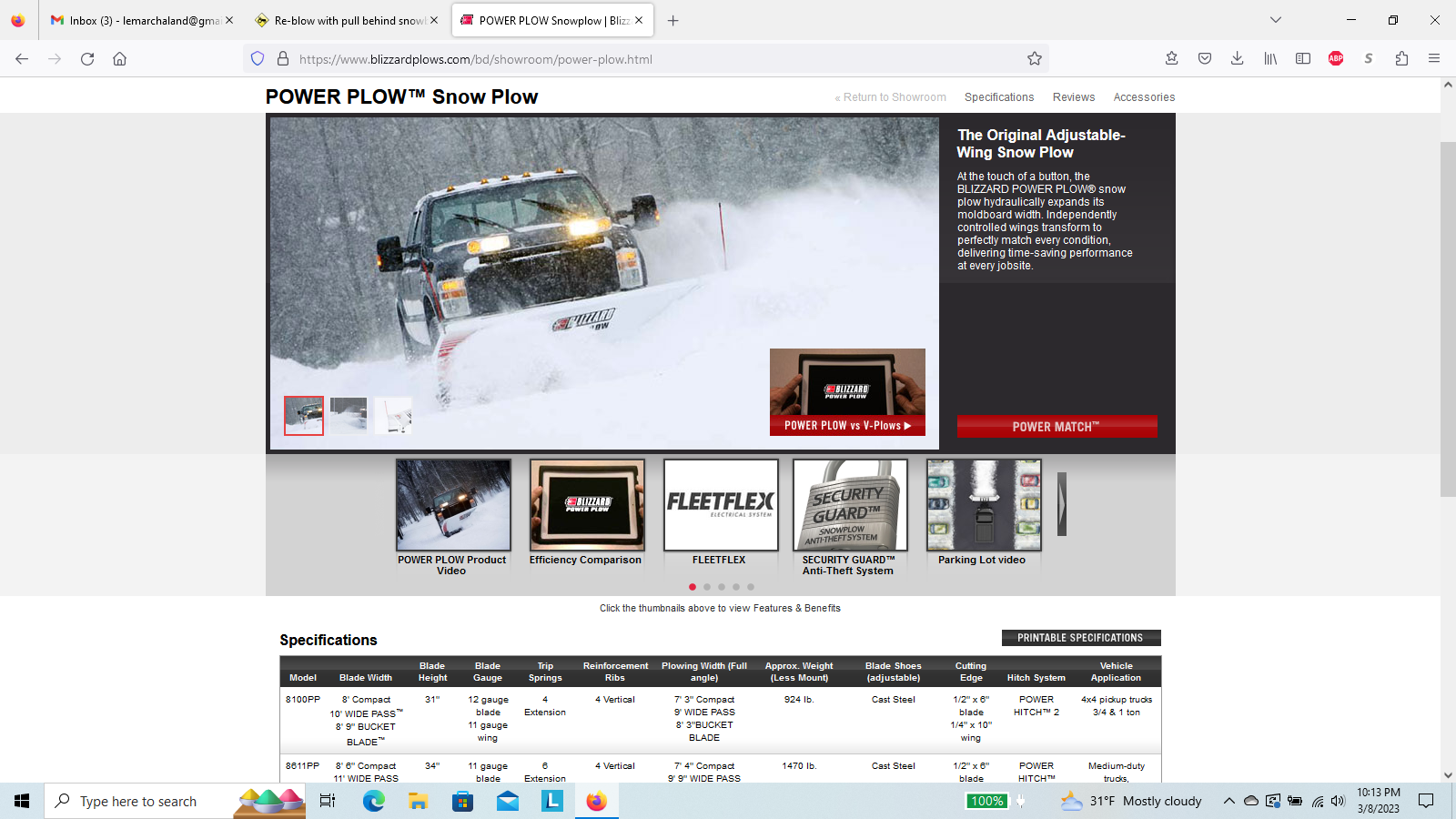Select the third carousel page dot

722,587
